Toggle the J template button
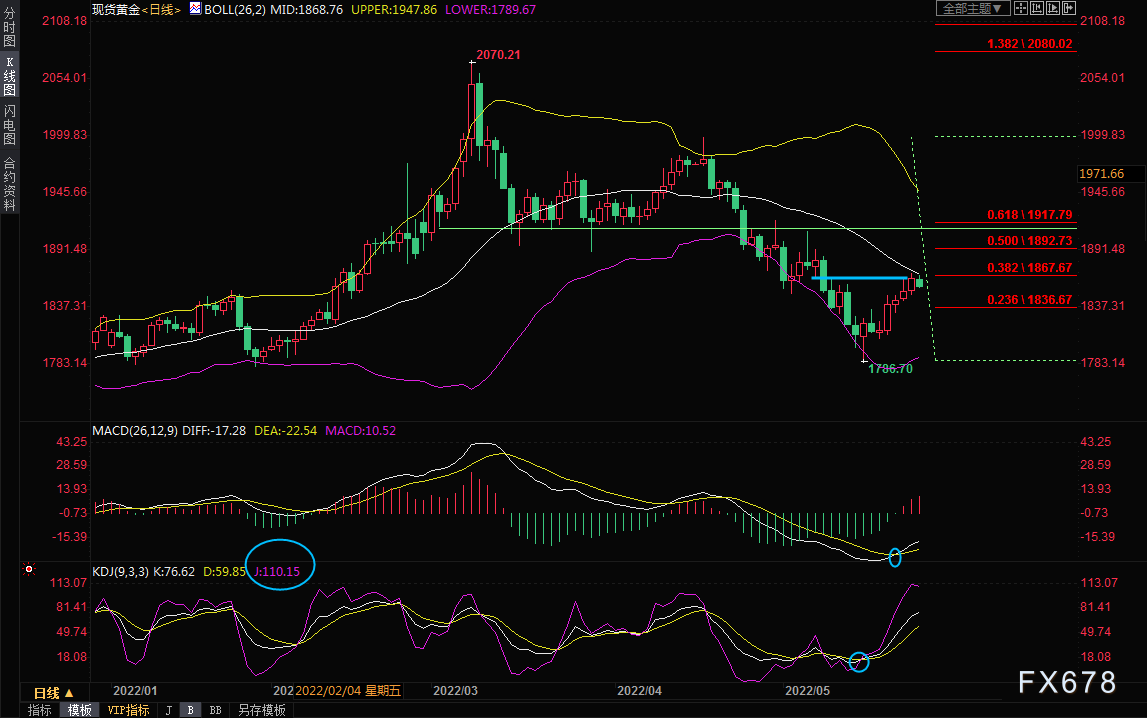The image size is (1147, 718). 169,710
